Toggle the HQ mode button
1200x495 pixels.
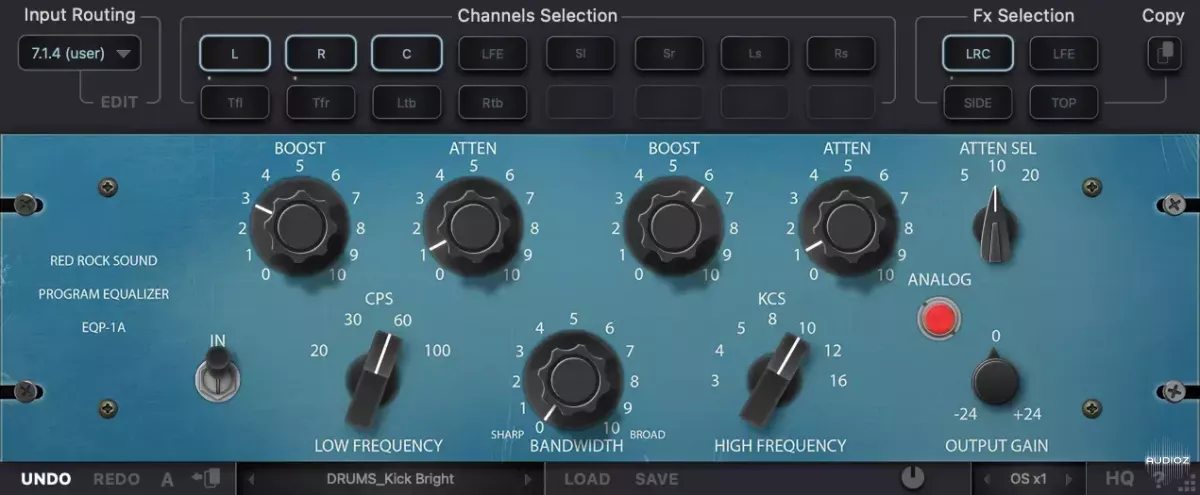[1120, 479]
